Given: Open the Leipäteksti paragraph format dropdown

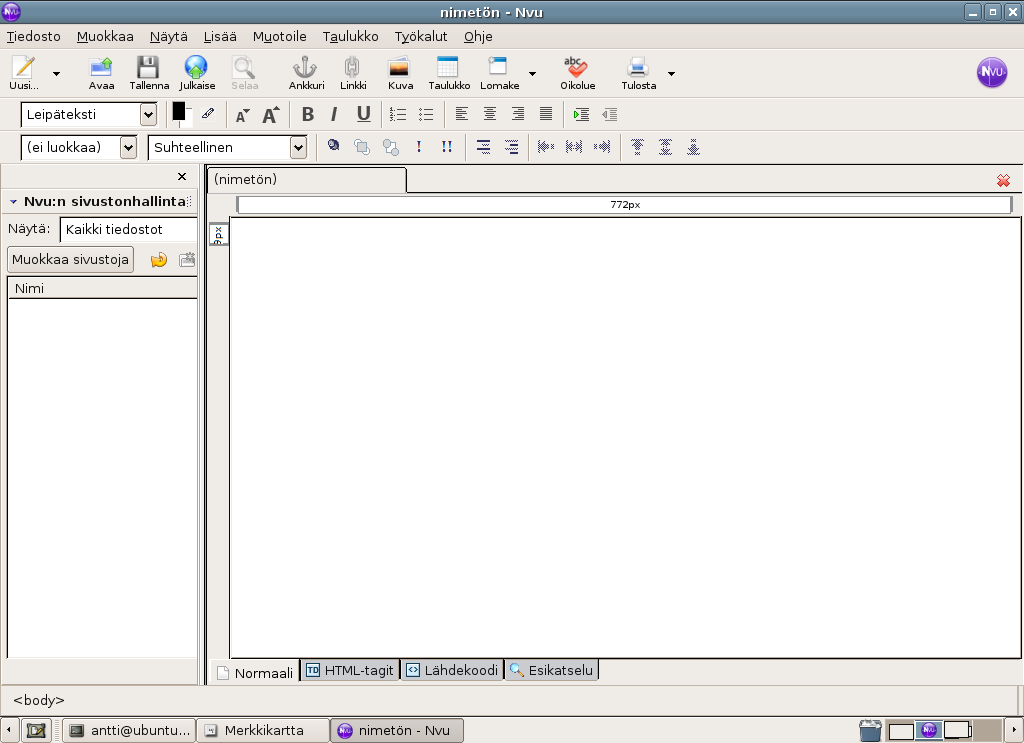Looking at the screenshot, I should [x=148, y=115].
